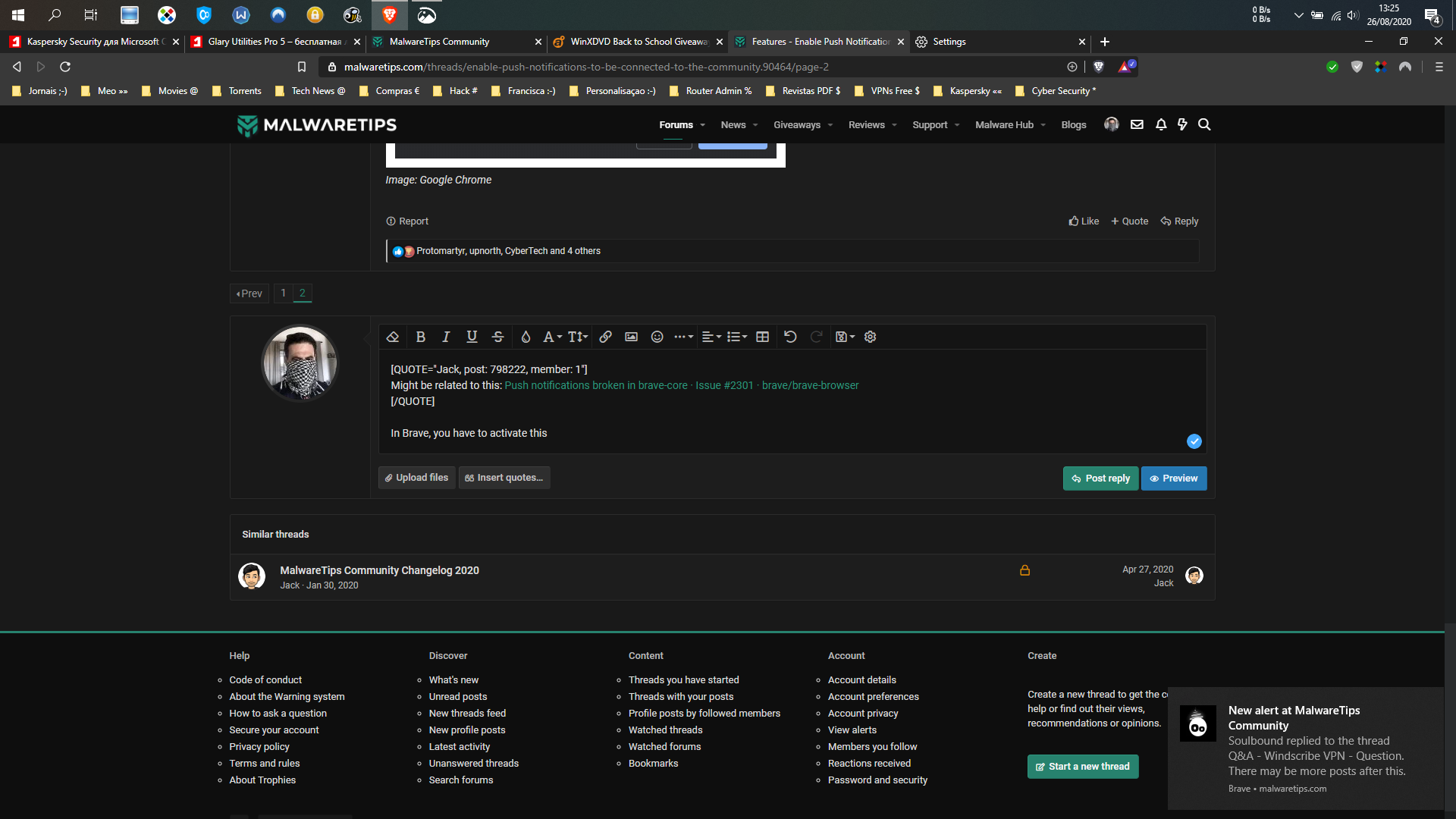The height and width of the screenshot is (819, 1456).
Task: Open the Giveaways navigation menu
Action: [802, 125]
